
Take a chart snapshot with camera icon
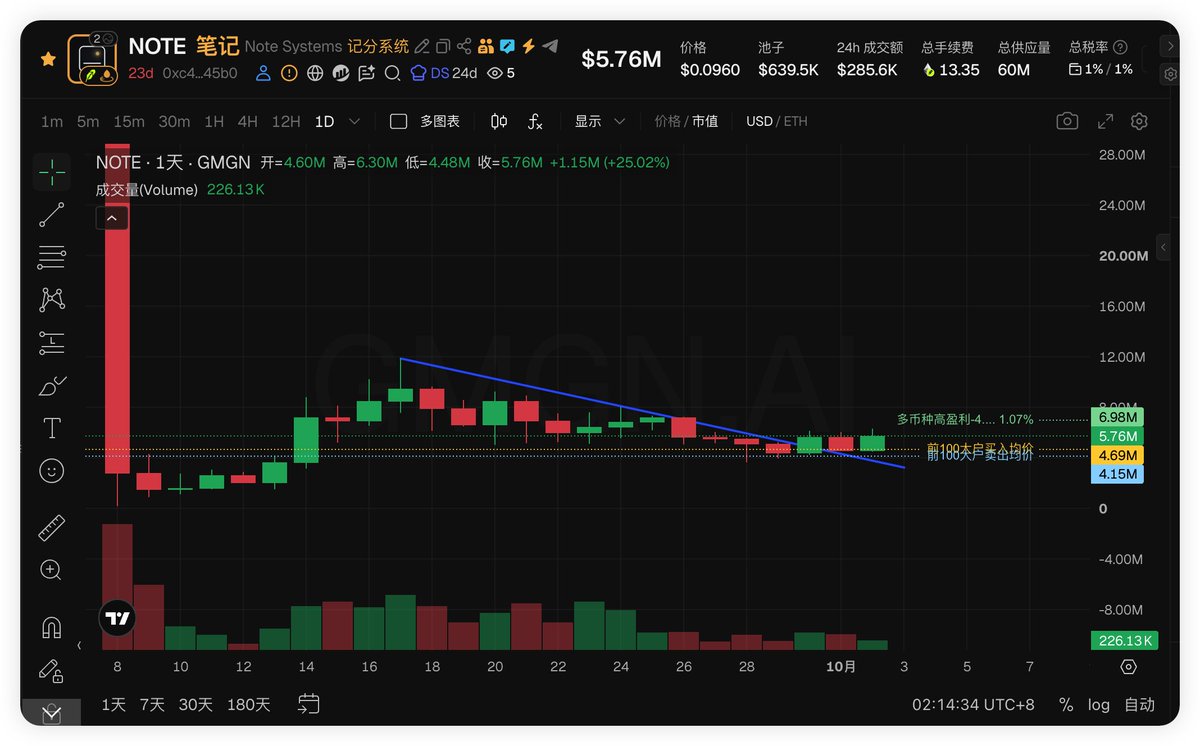1067,121
